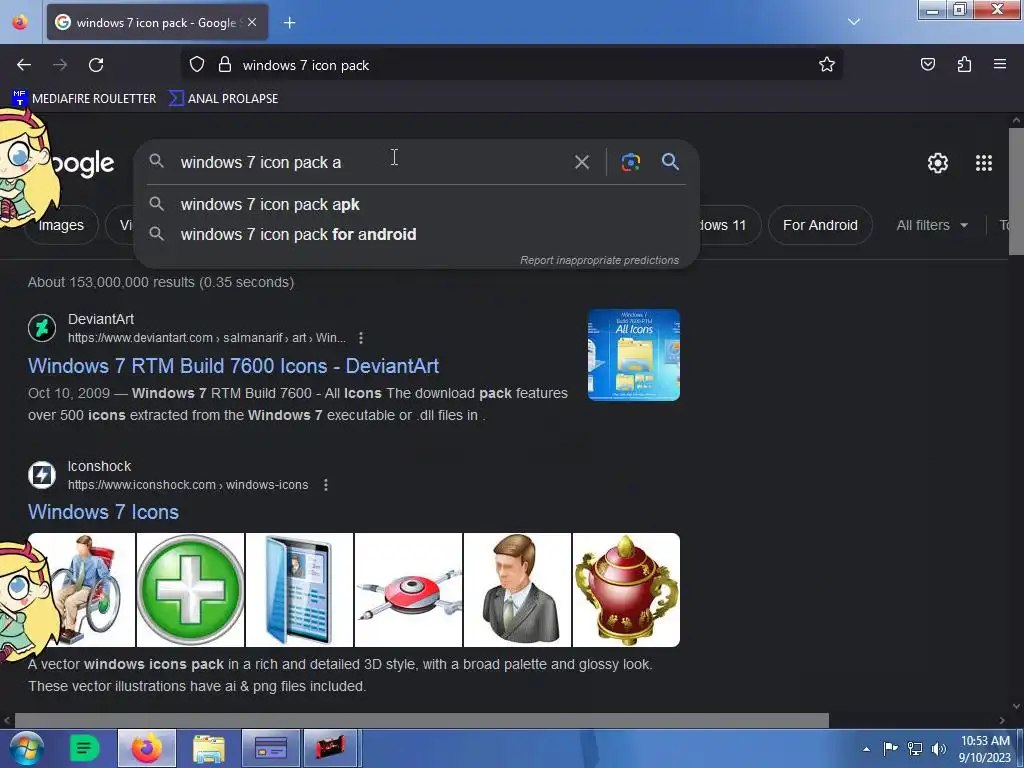
Task: Submit search with the magnifier button
Action: coord(670,161)
